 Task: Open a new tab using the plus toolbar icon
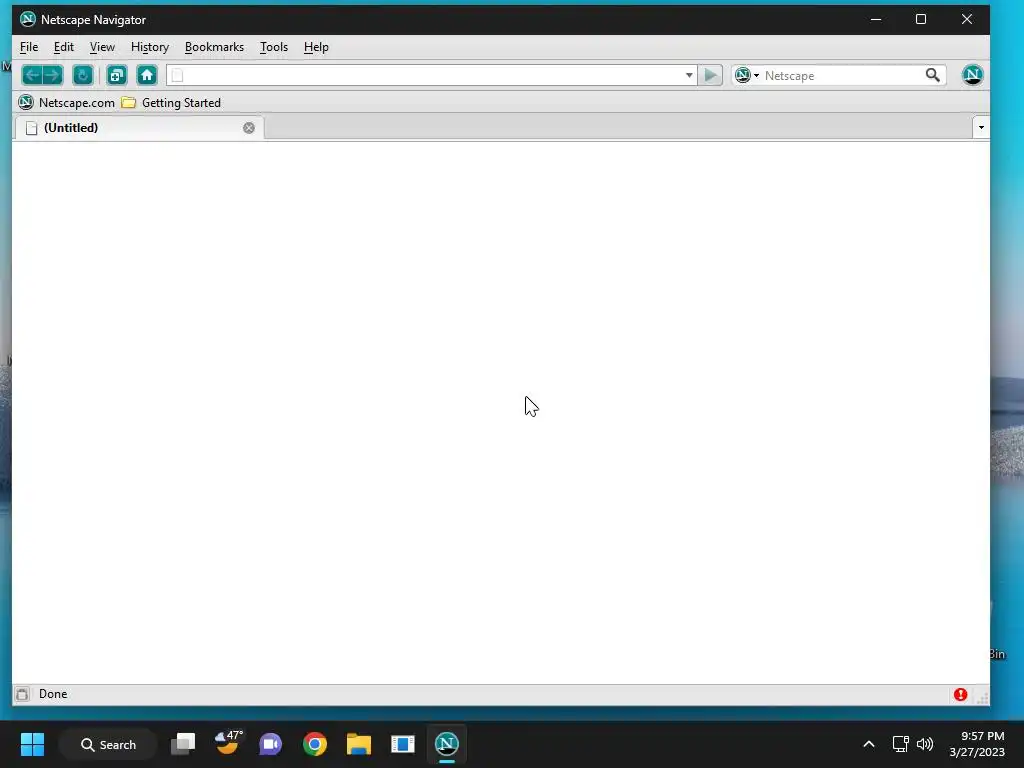(117, 75)
